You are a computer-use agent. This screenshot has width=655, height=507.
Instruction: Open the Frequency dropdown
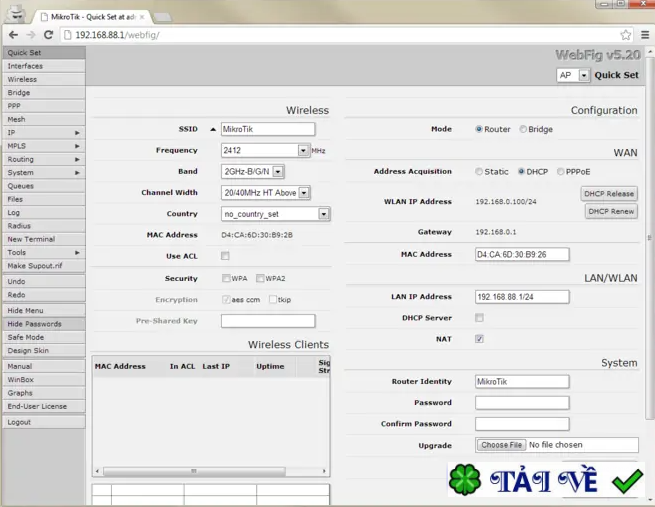[x=303, y=151]
